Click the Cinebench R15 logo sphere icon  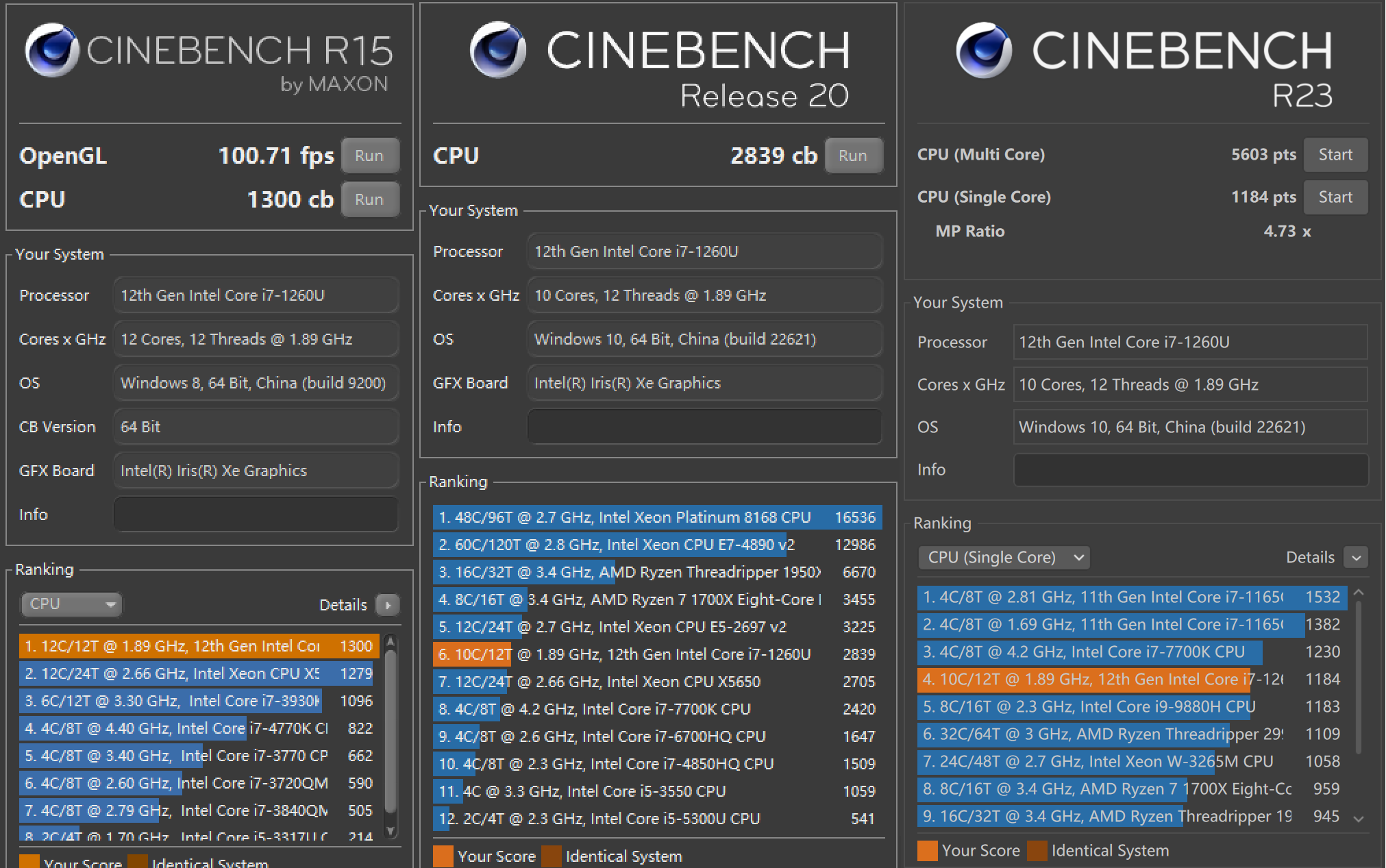pyautogui.click(x=52, y=50)
